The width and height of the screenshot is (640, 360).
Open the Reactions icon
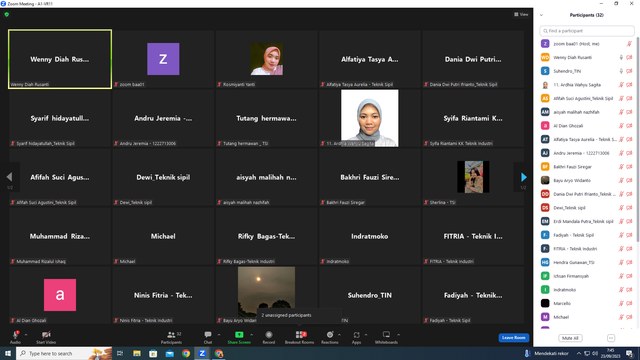tap(330, 335)
